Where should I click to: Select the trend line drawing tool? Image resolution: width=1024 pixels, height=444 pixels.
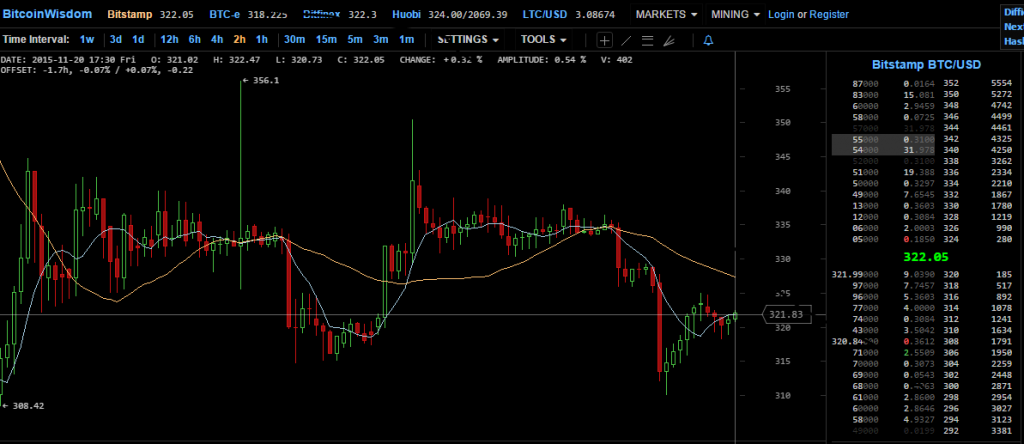(x=626, y=40)
